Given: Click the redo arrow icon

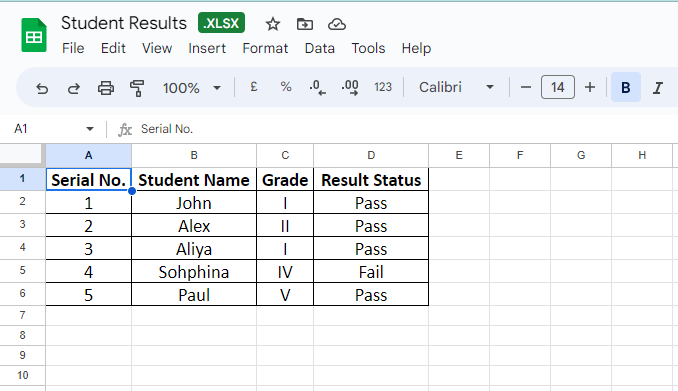Looking at the screenshot, I should [74, 88].
